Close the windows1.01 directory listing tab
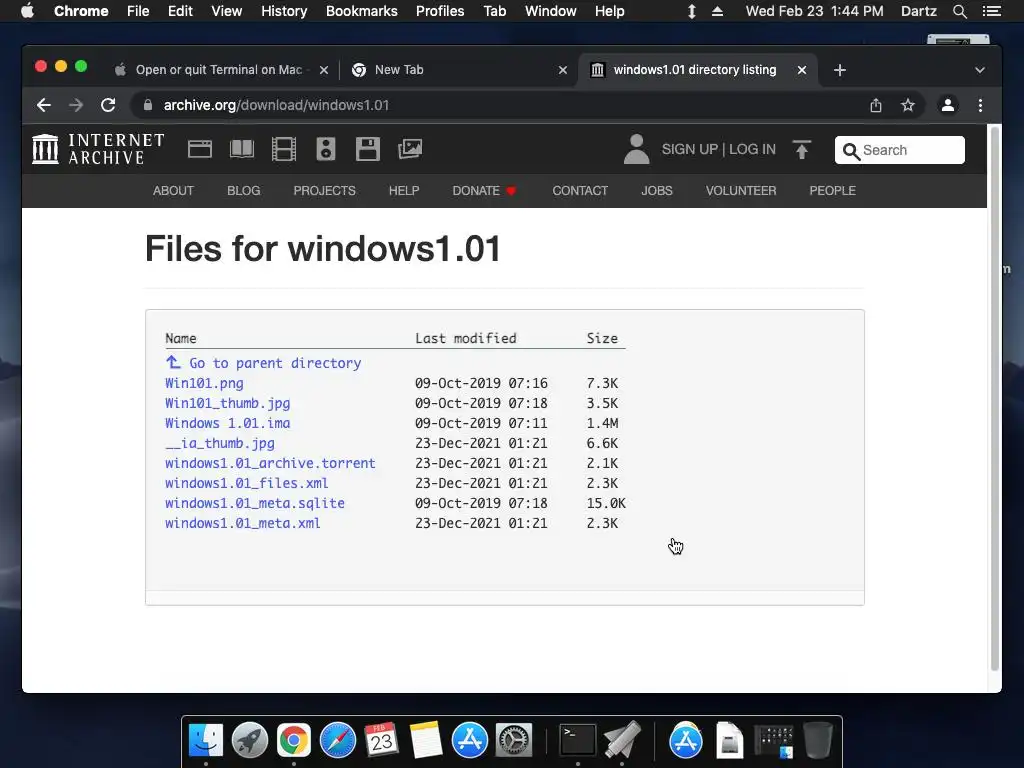Viewport: 1024px width, 768px height. tap(802, 70)
